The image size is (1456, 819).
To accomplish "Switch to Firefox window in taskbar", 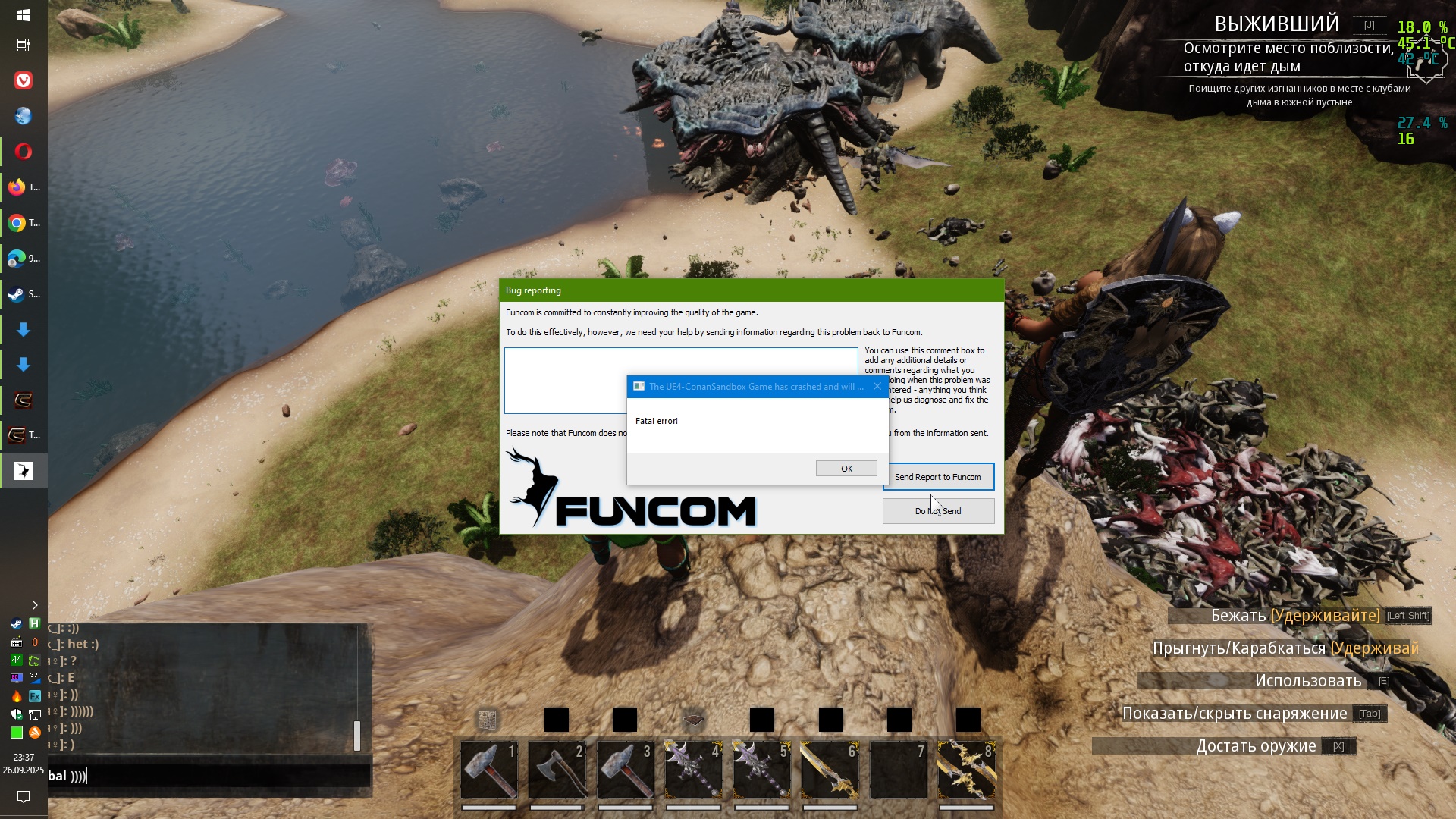I will coord(24,187).
